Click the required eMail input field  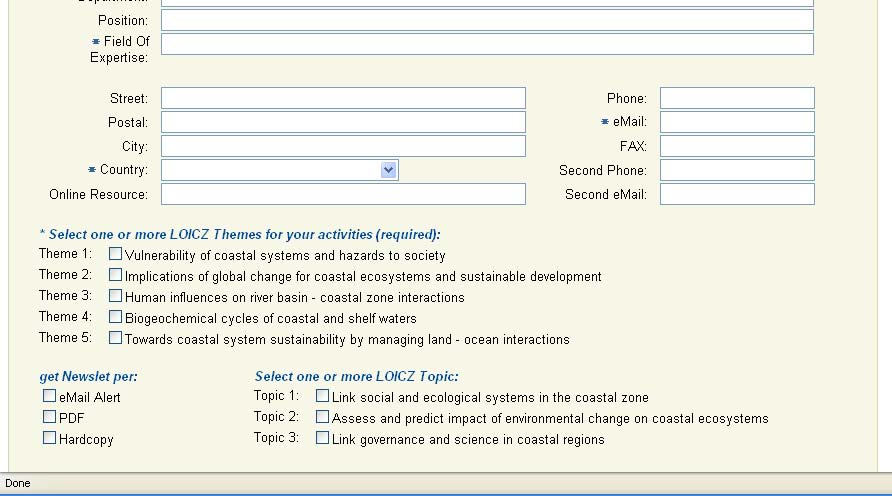737,122
